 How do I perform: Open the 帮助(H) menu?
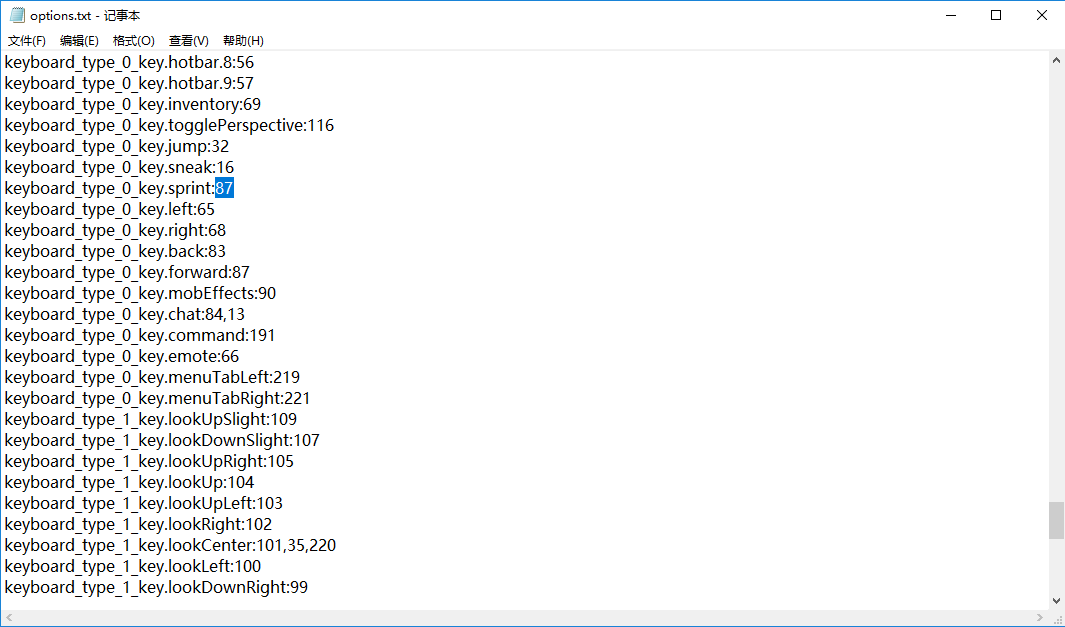coord(243,41)
